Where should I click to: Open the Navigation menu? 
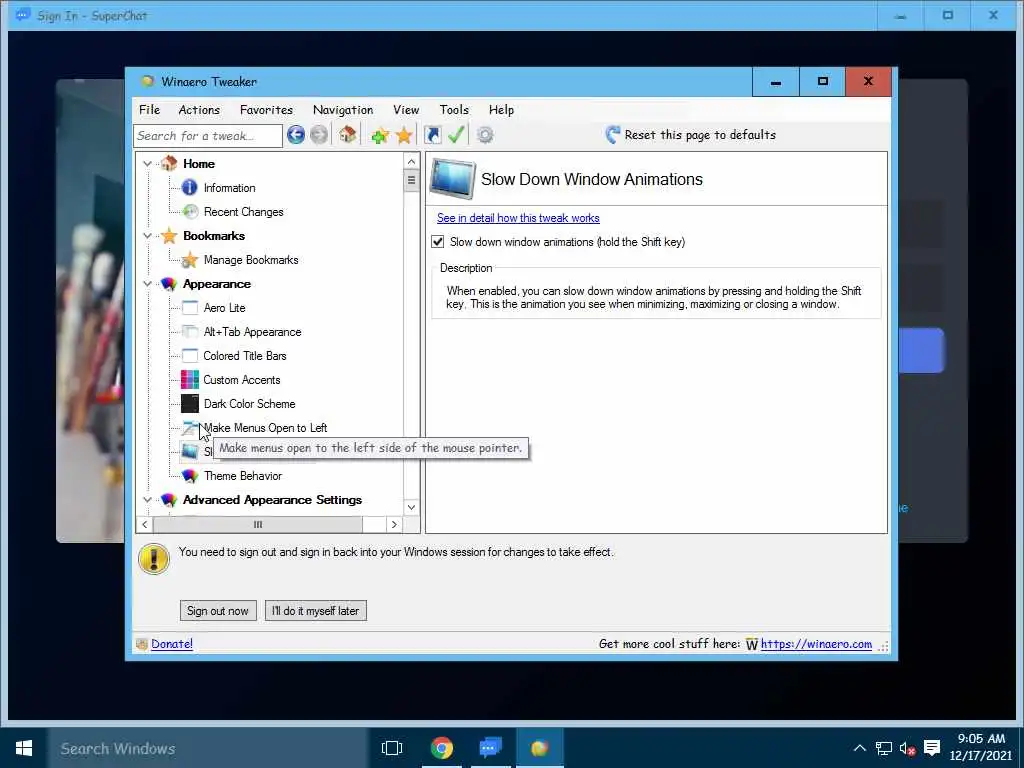coord(343,110)
